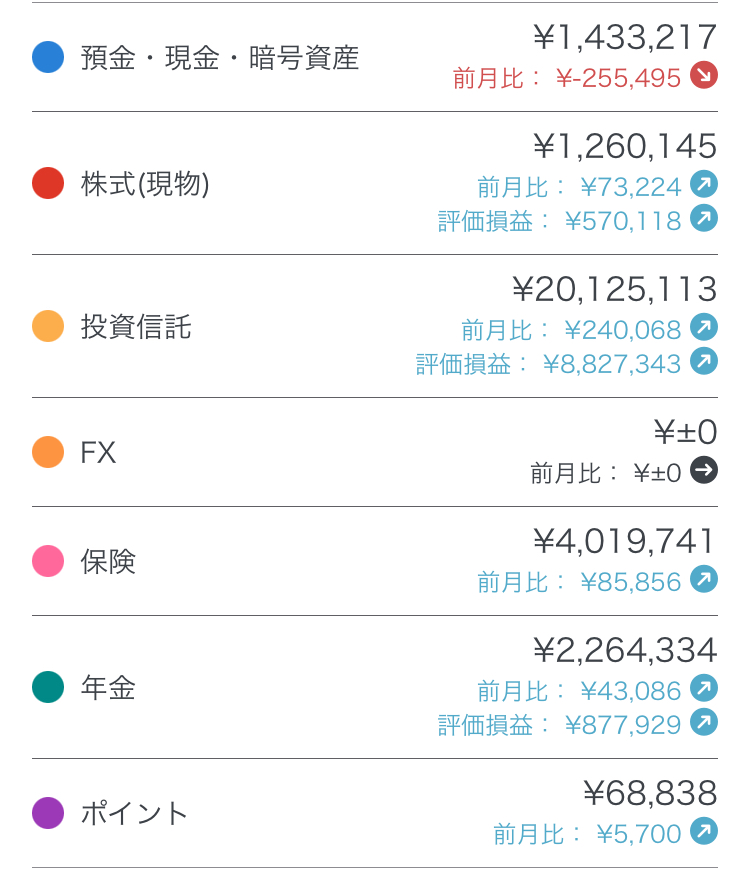
Task: Click the 年金 total ¥2,264,334
Action: 625,650
